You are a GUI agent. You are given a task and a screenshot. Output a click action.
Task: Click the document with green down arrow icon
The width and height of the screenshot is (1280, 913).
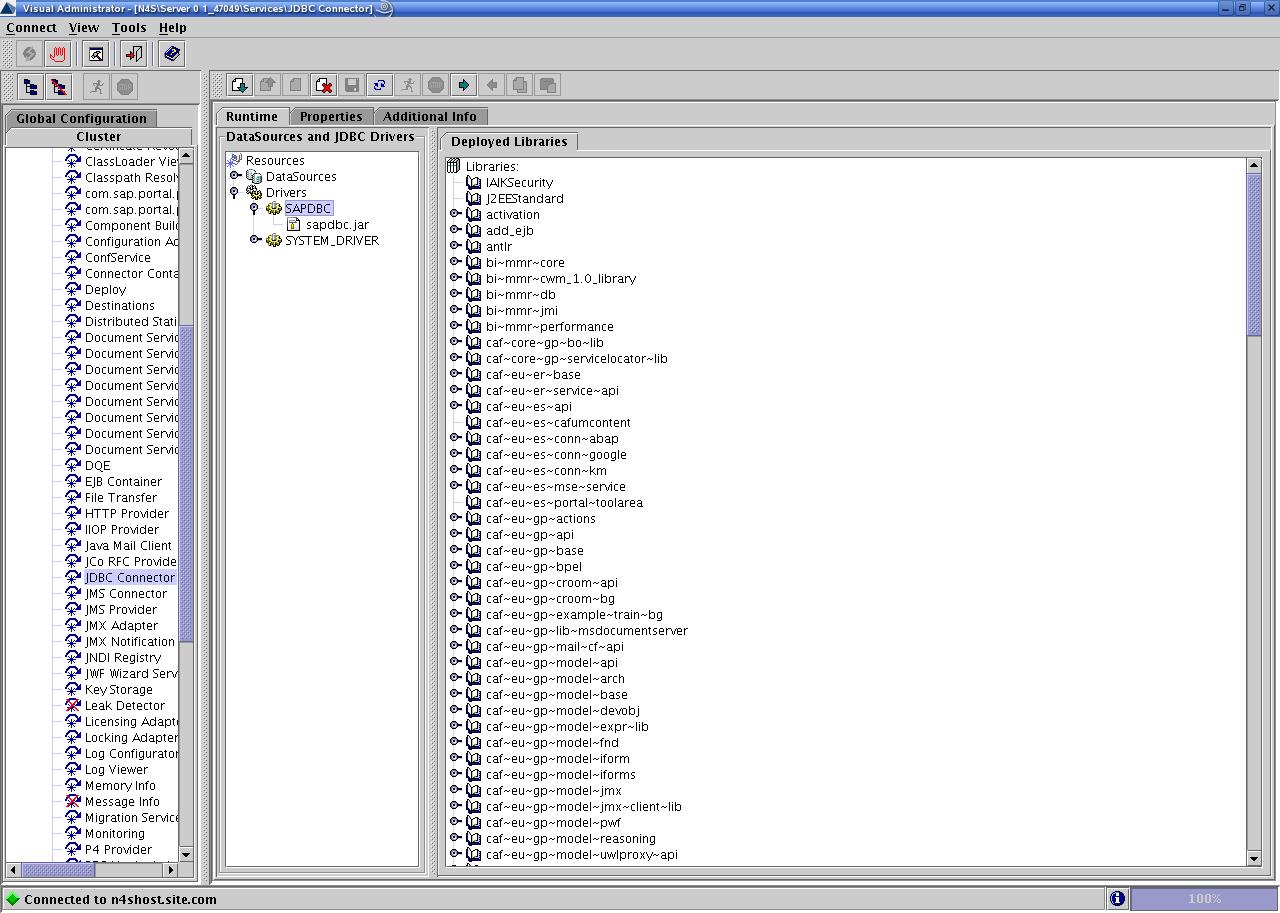point(239,85)
